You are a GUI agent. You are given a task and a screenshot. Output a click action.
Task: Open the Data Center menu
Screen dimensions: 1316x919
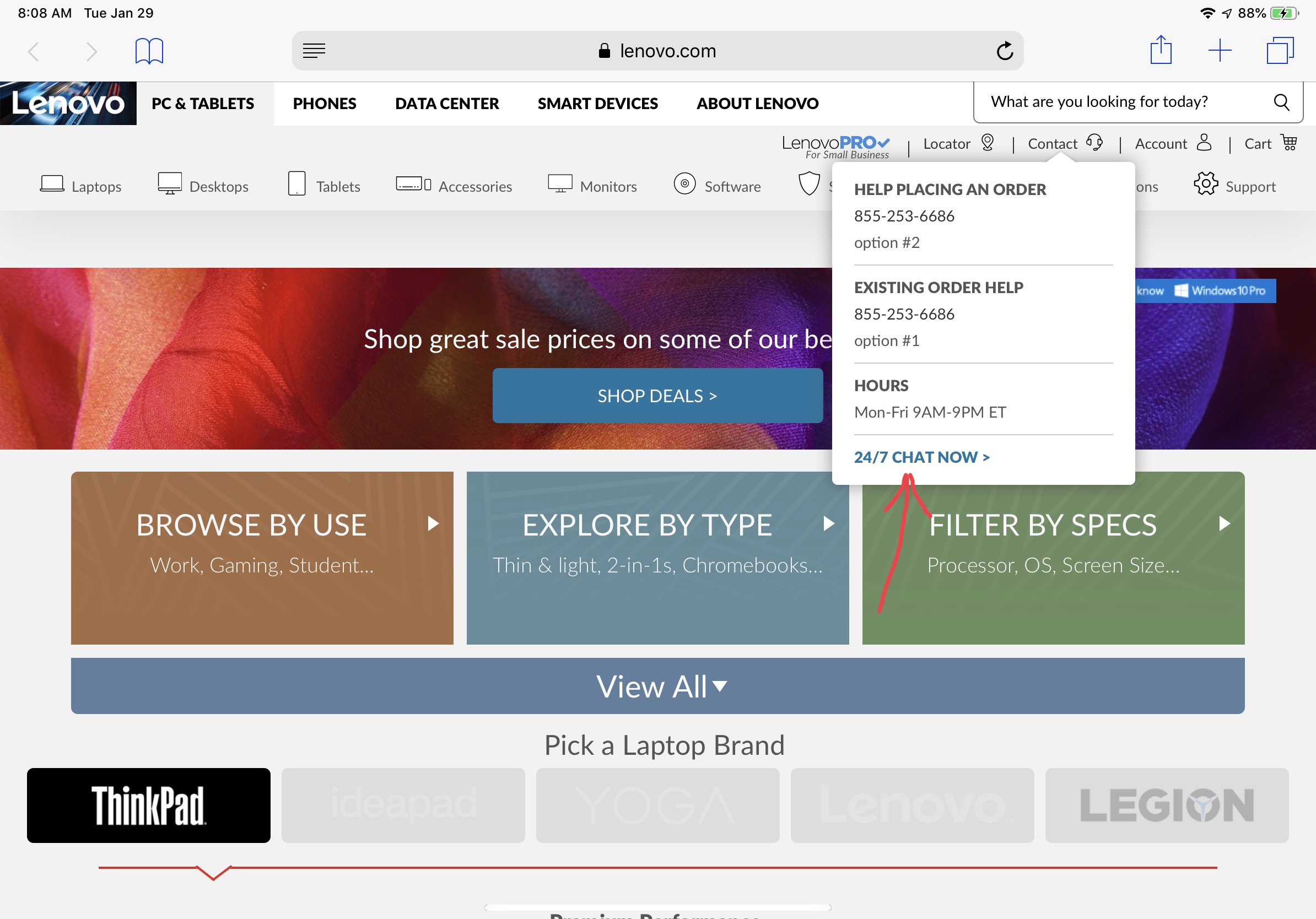coord(446,104)
